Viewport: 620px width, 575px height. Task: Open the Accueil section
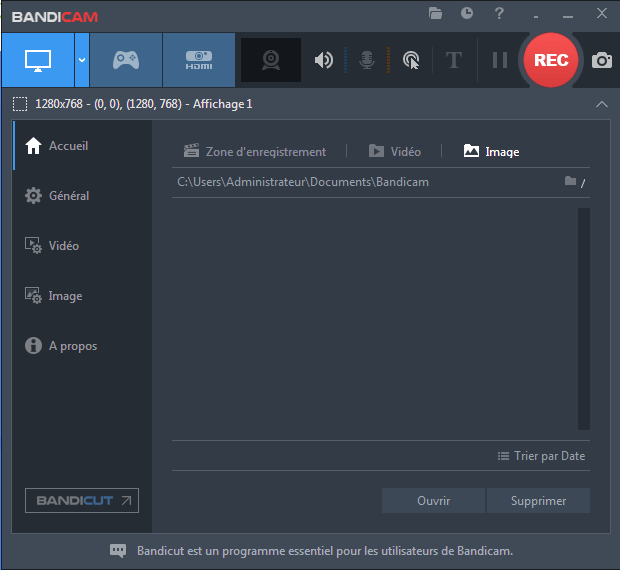[82, 146]
